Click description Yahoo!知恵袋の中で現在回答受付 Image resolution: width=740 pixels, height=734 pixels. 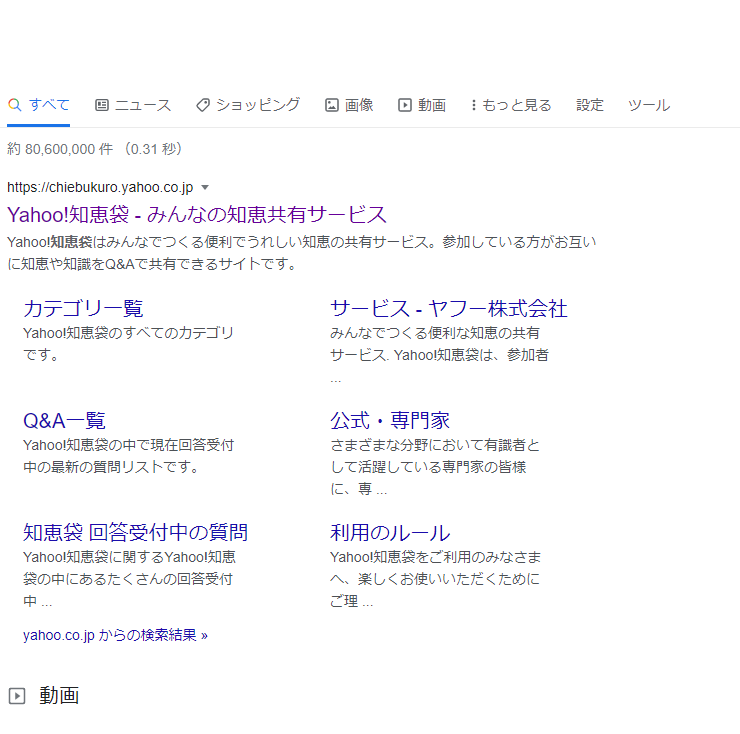pyautogui.click(x=128, y=456)
